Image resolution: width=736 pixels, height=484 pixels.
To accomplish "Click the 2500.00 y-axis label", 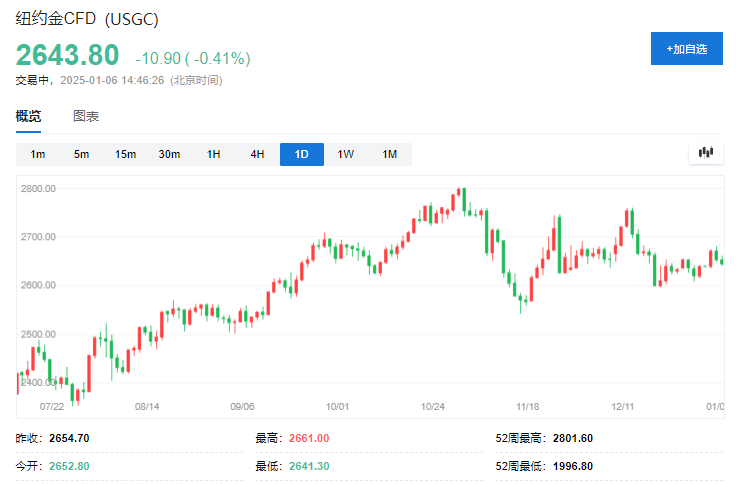I will point(38,334).
